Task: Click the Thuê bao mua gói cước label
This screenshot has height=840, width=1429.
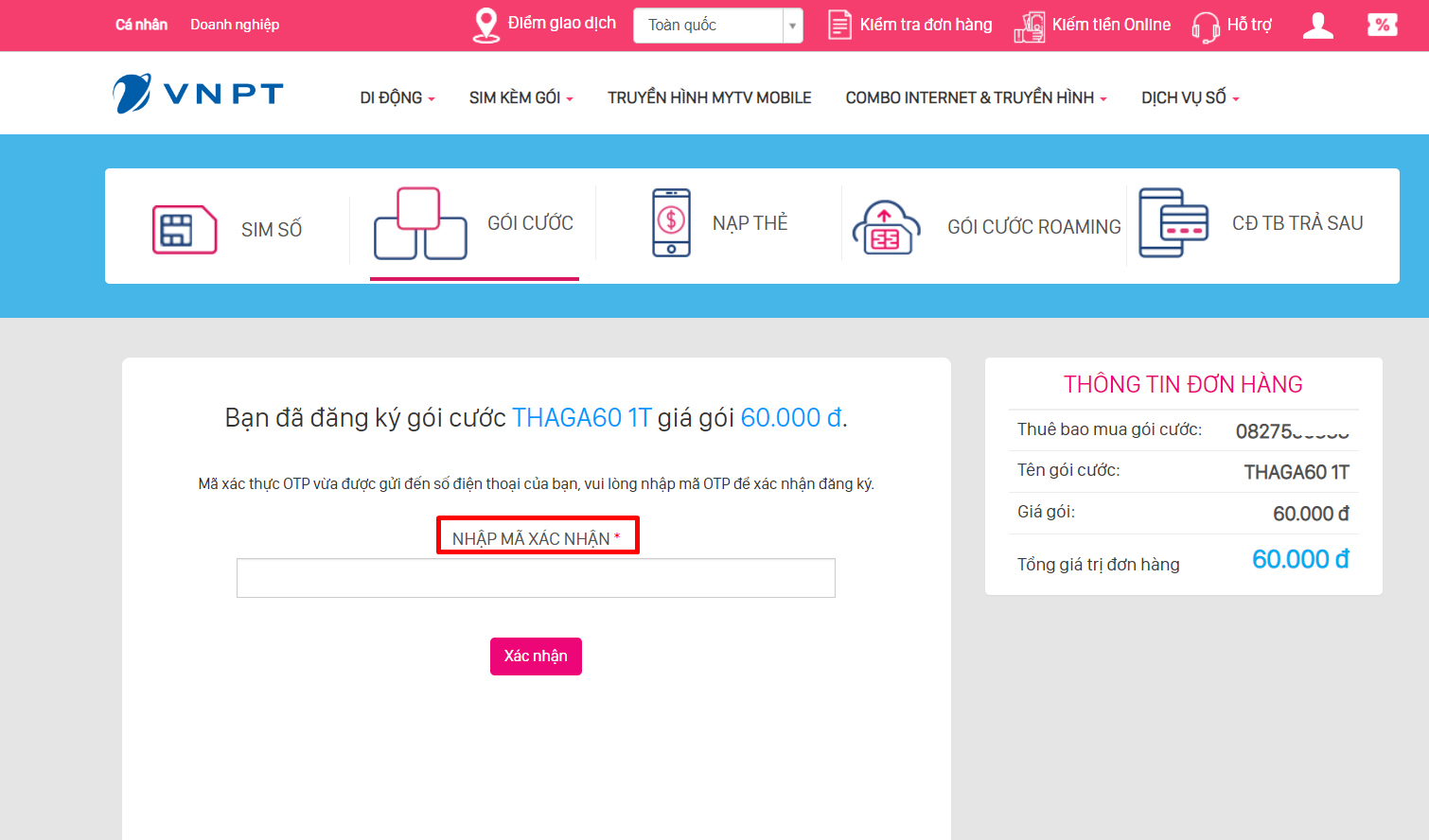Action: click(1109, 429)
